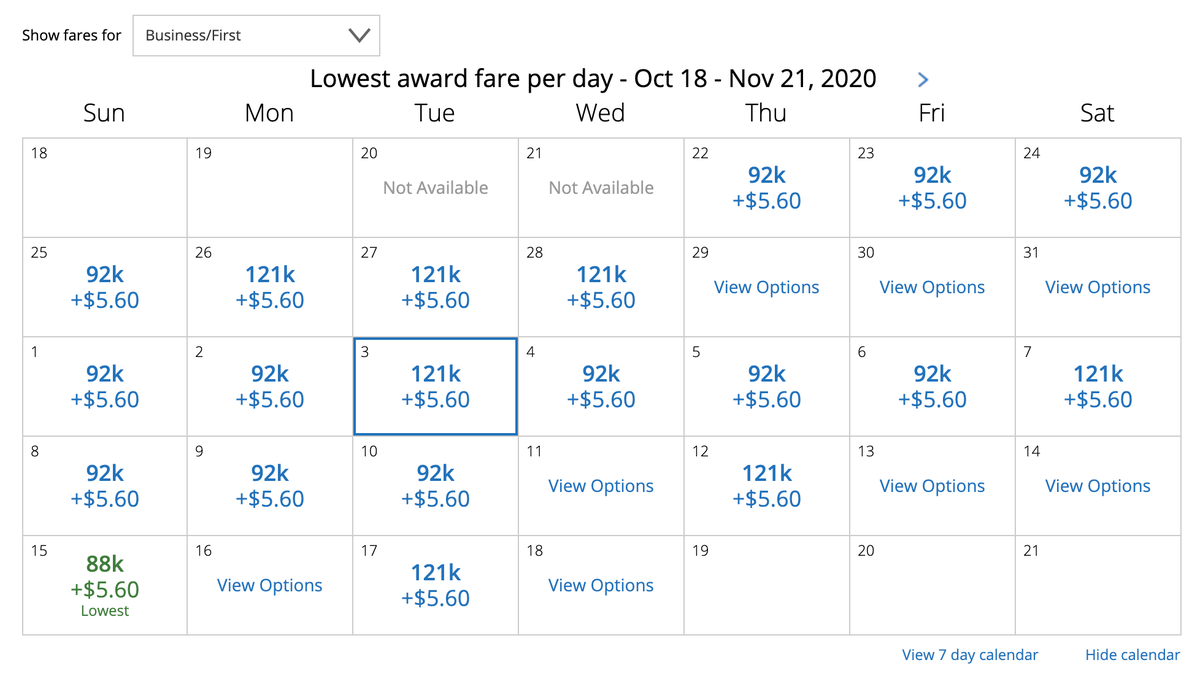The height and width of the screenshot is (676, 1200).
Task: Click View Options for November 14
Action: click(1097, 486)
